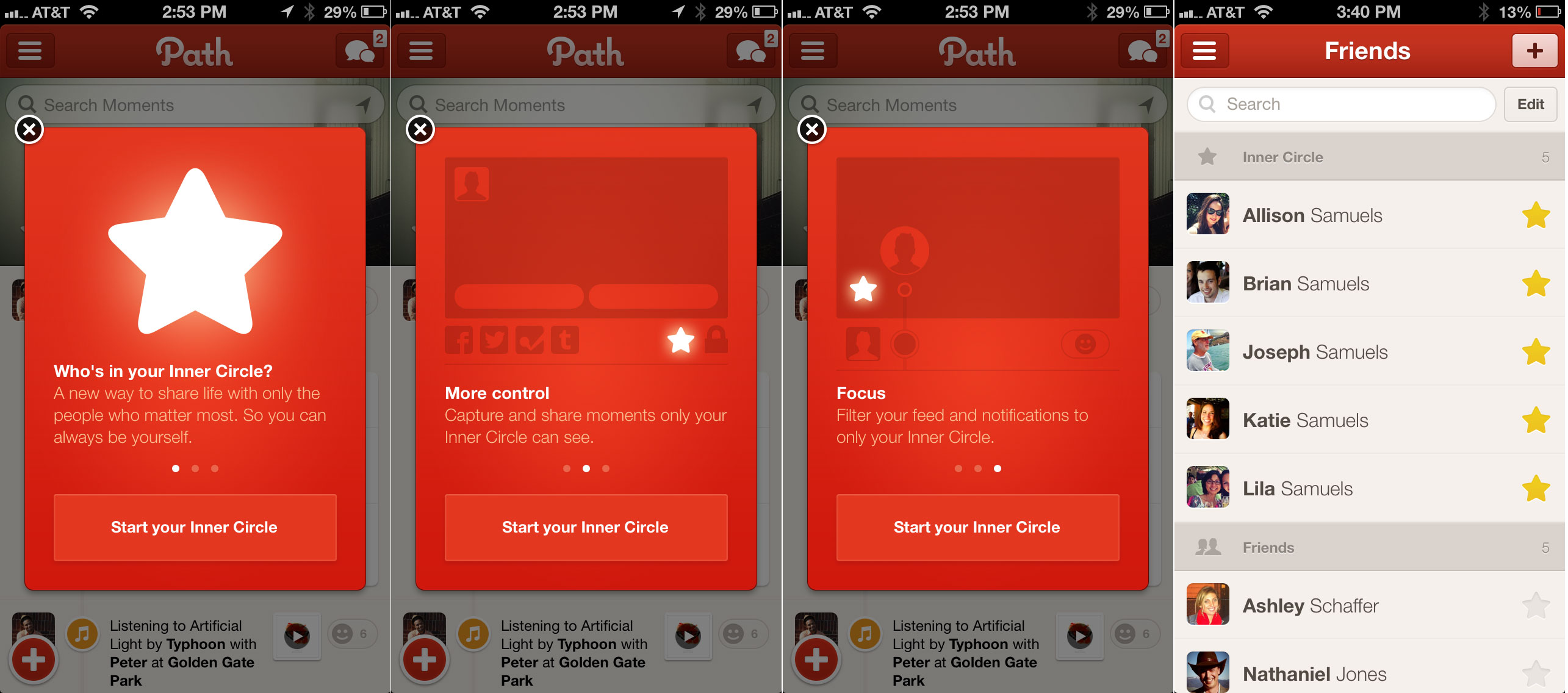Image resolution: width=1568 pixels, height=693 pixels.
Task: Click Edit button on Friends screen
Action: [x=1530, y=104]
